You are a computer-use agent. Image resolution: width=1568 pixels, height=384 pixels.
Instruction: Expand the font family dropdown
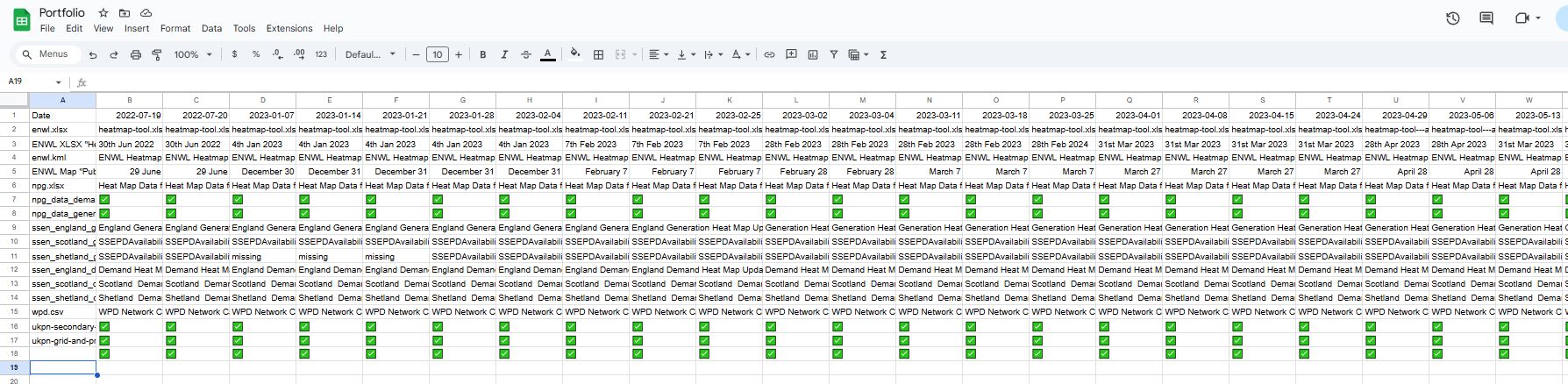pyautogui.click(x=370, y=54)
